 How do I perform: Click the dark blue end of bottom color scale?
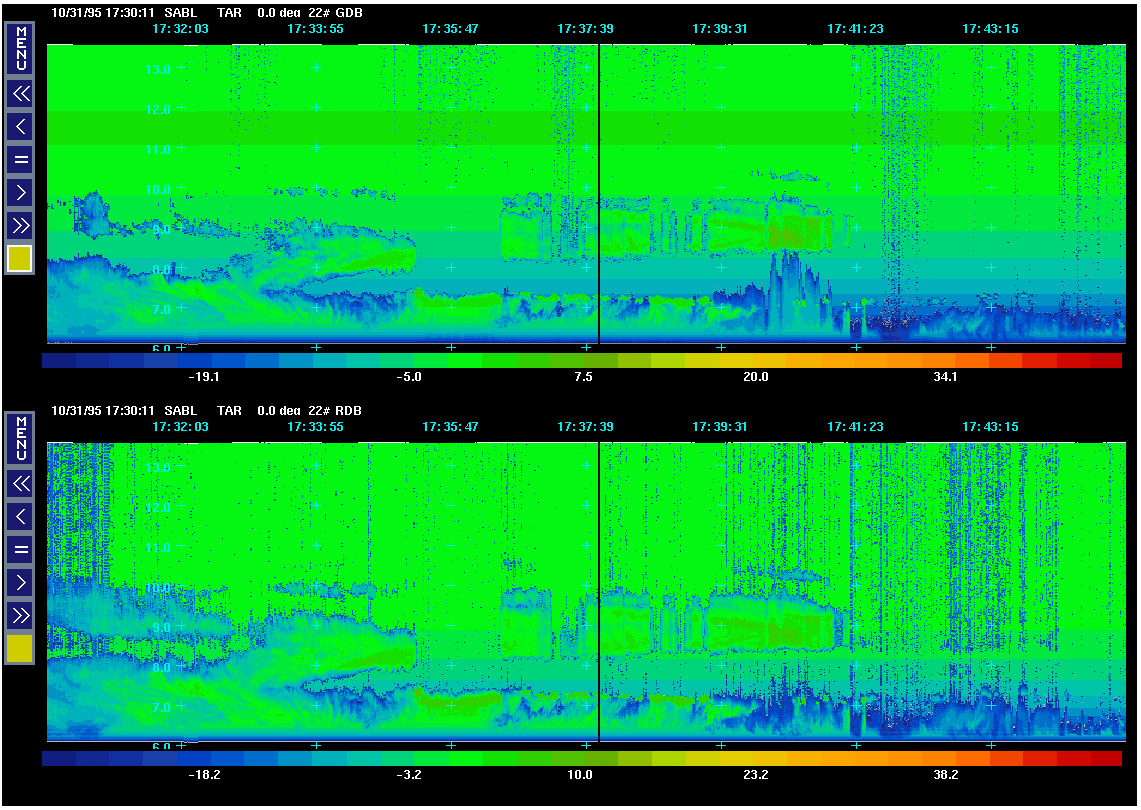pyautogui.click(x=59, y=759)
